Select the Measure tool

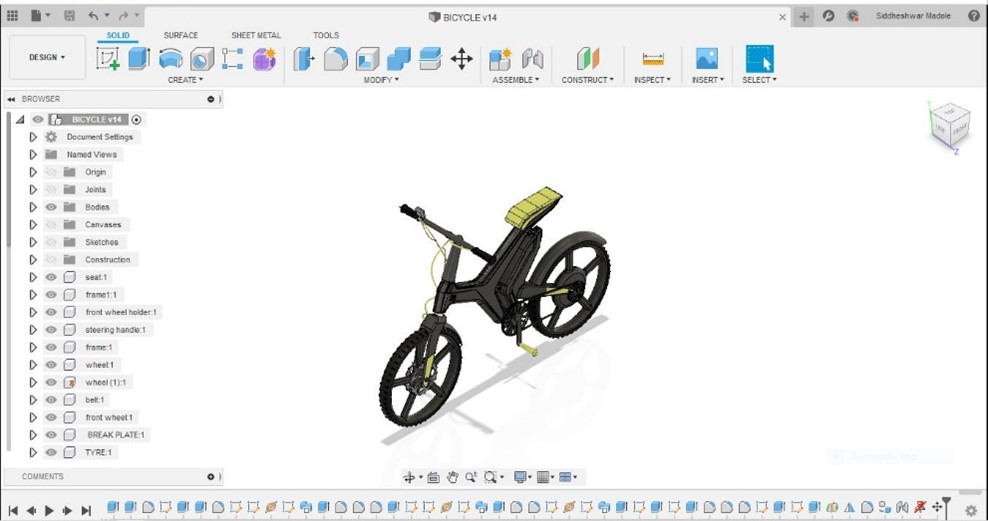point(653,59)
